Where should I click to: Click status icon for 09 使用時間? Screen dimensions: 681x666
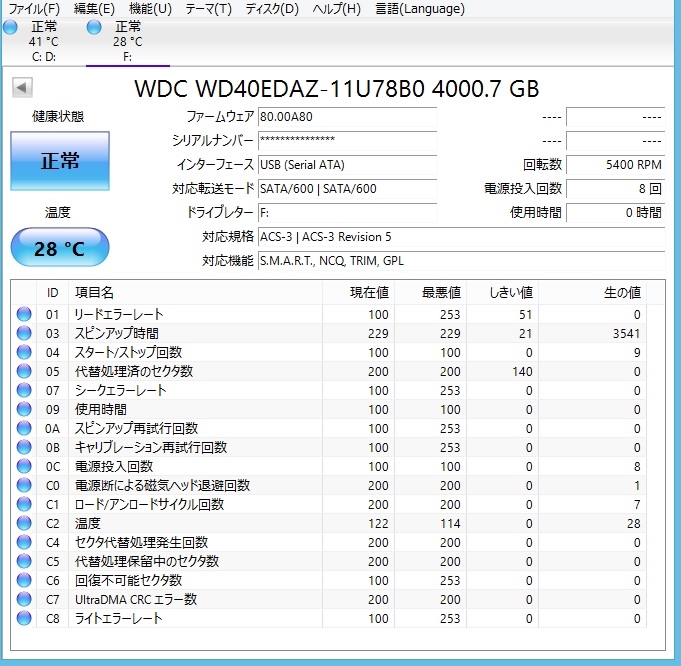24,409
